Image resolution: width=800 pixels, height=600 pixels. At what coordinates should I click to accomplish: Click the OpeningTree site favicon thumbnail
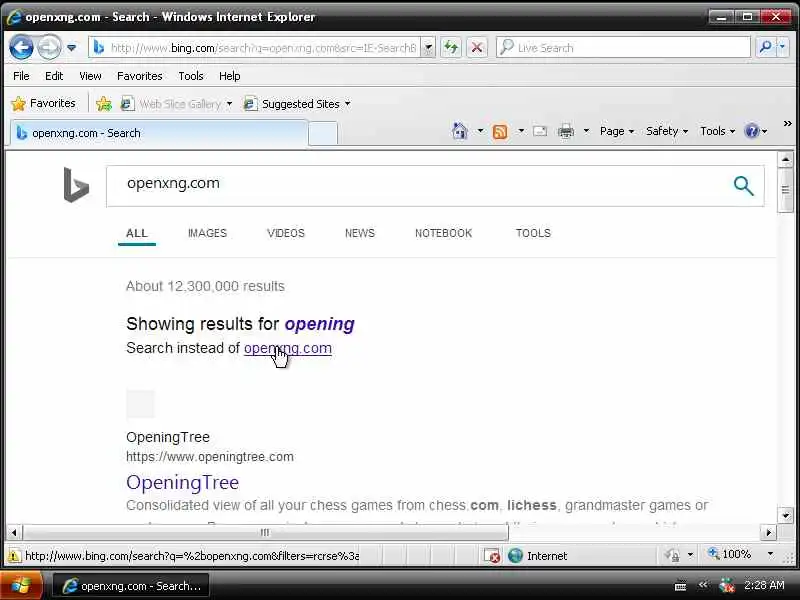pos(140,404)
